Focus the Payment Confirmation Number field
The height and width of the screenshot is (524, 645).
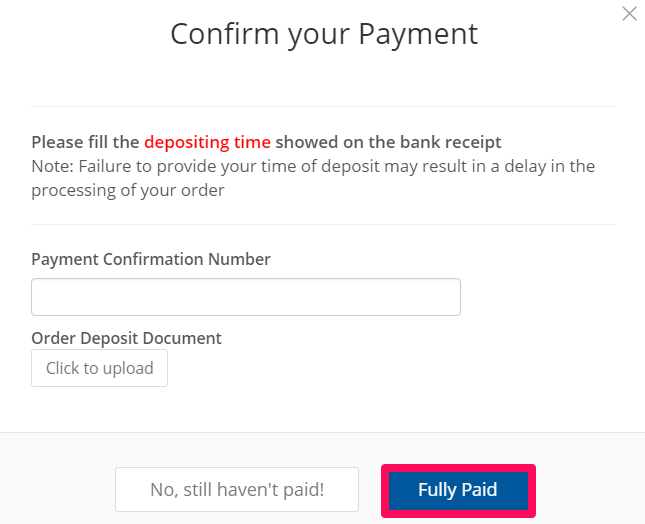pos(246,297)
